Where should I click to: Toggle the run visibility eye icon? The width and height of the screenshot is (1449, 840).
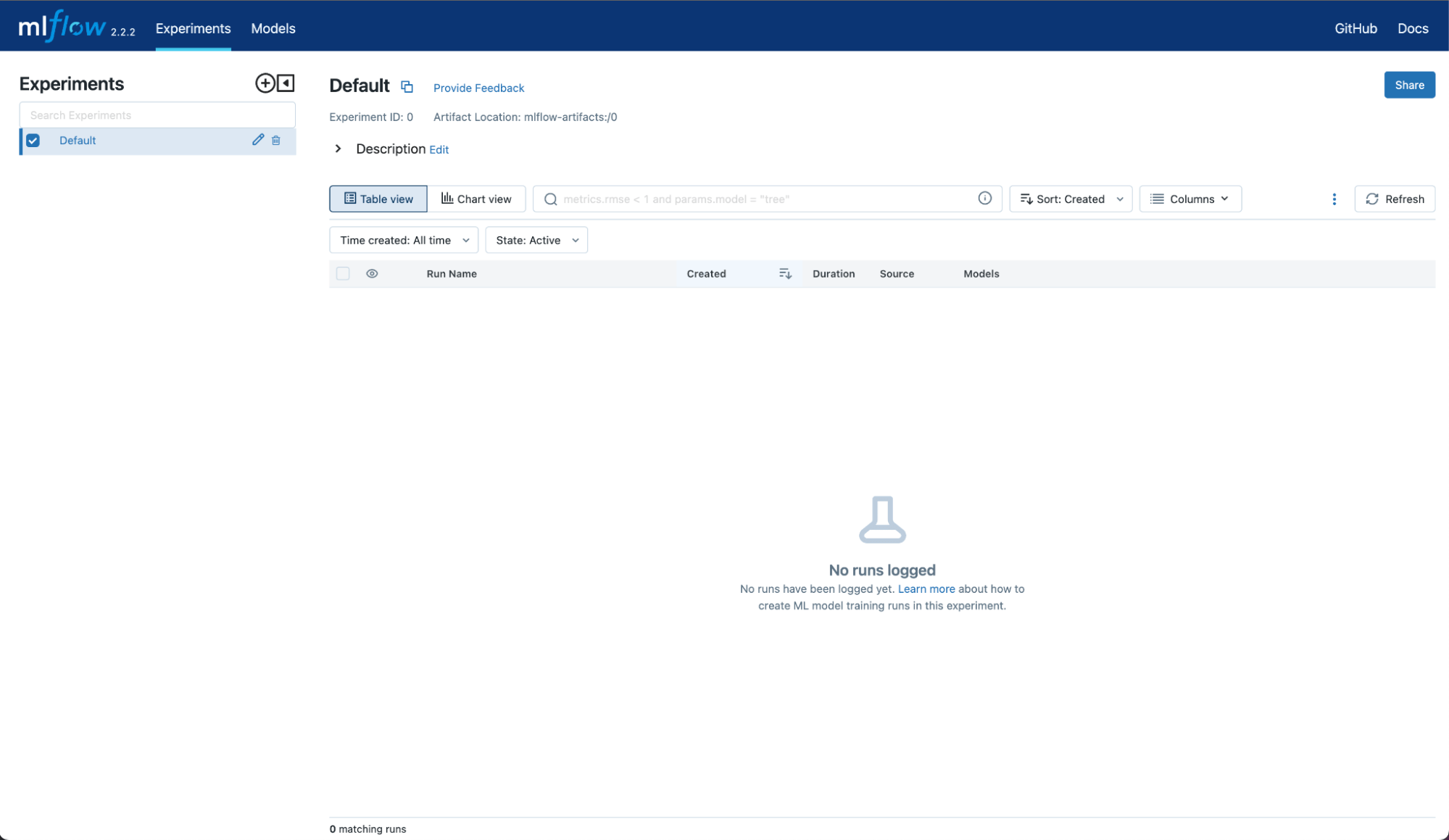(372, 274)
